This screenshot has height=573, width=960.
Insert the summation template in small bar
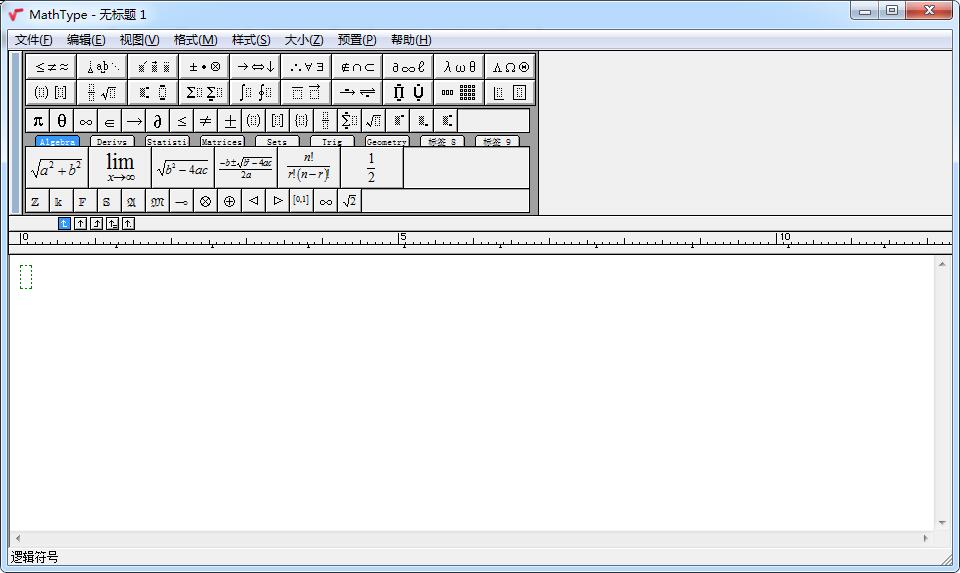pyautogui.click(x=349, y=121)
